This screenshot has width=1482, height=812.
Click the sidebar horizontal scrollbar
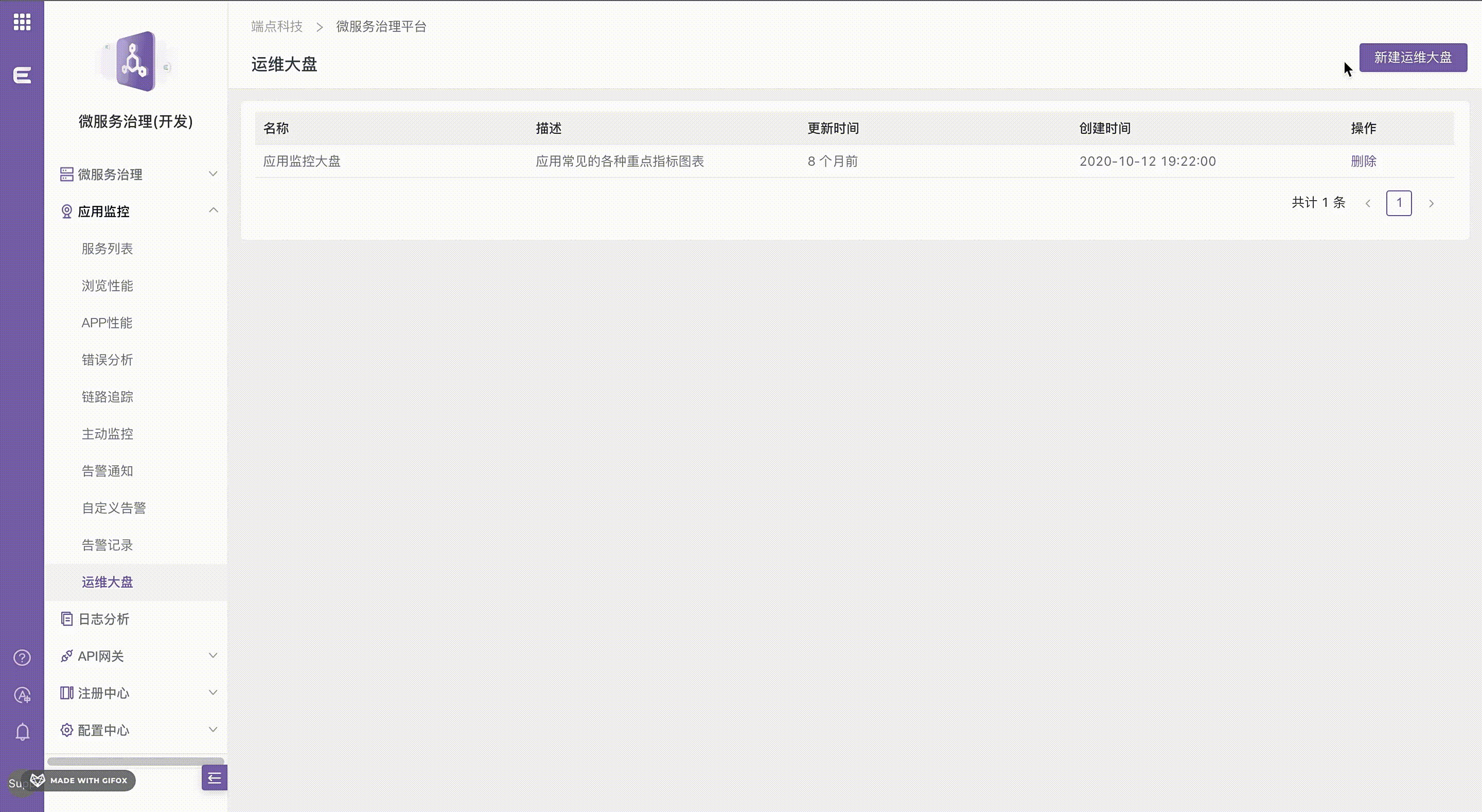136,761
